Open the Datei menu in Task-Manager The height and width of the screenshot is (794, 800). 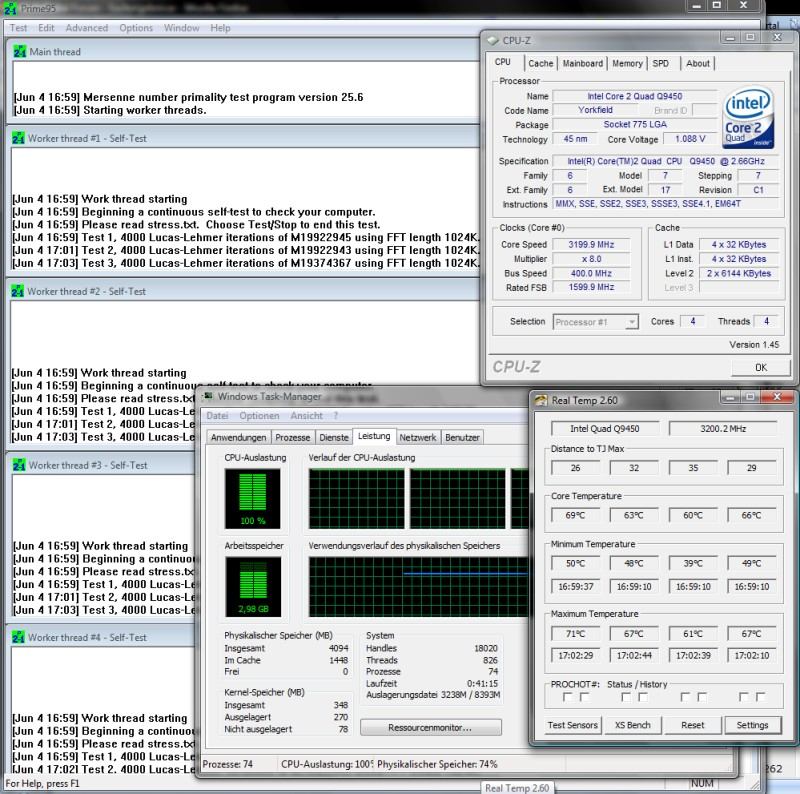tap(217, 416)
